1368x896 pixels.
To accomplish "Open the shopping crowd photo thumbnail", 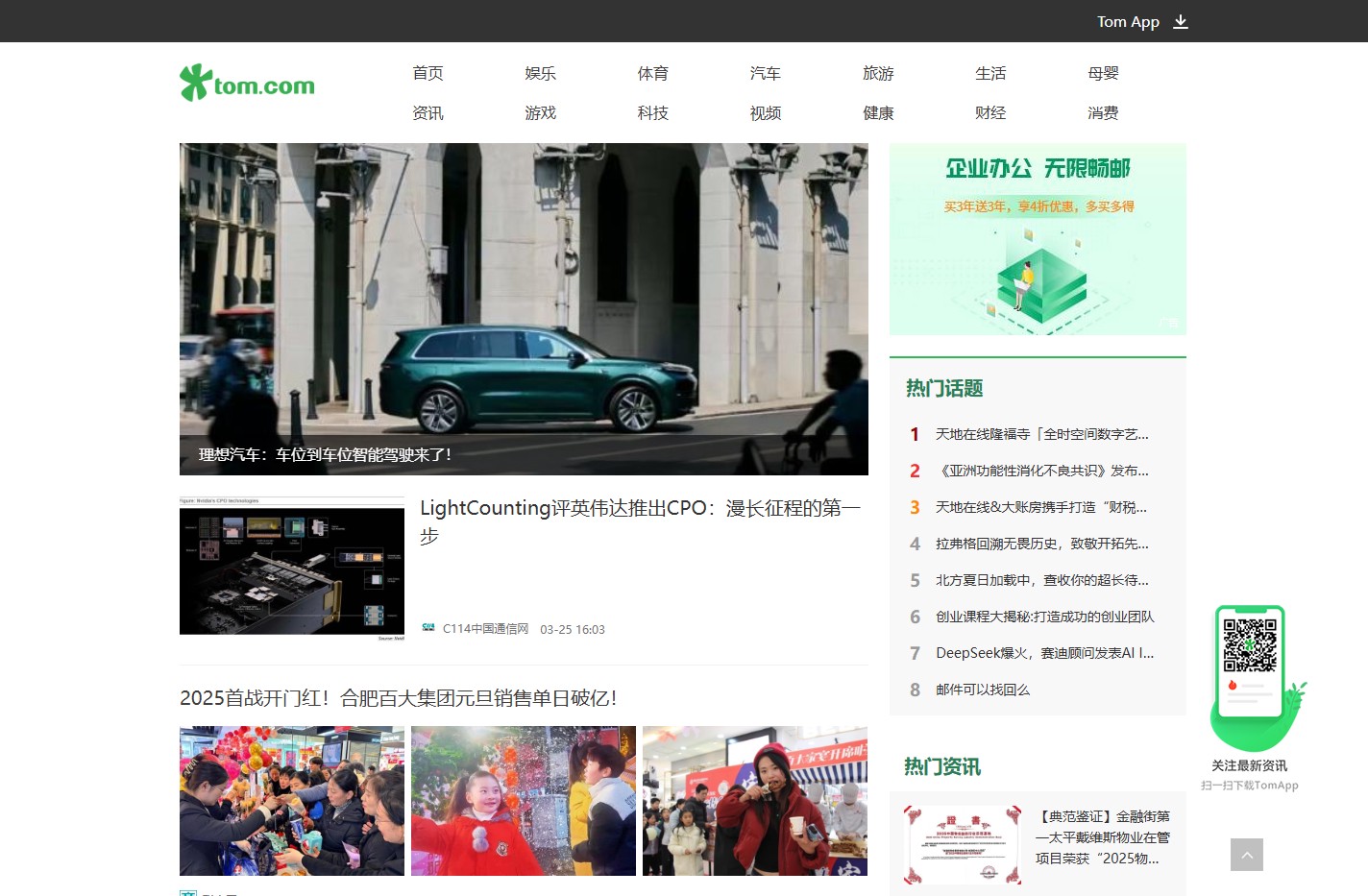I will pos(292,801).
